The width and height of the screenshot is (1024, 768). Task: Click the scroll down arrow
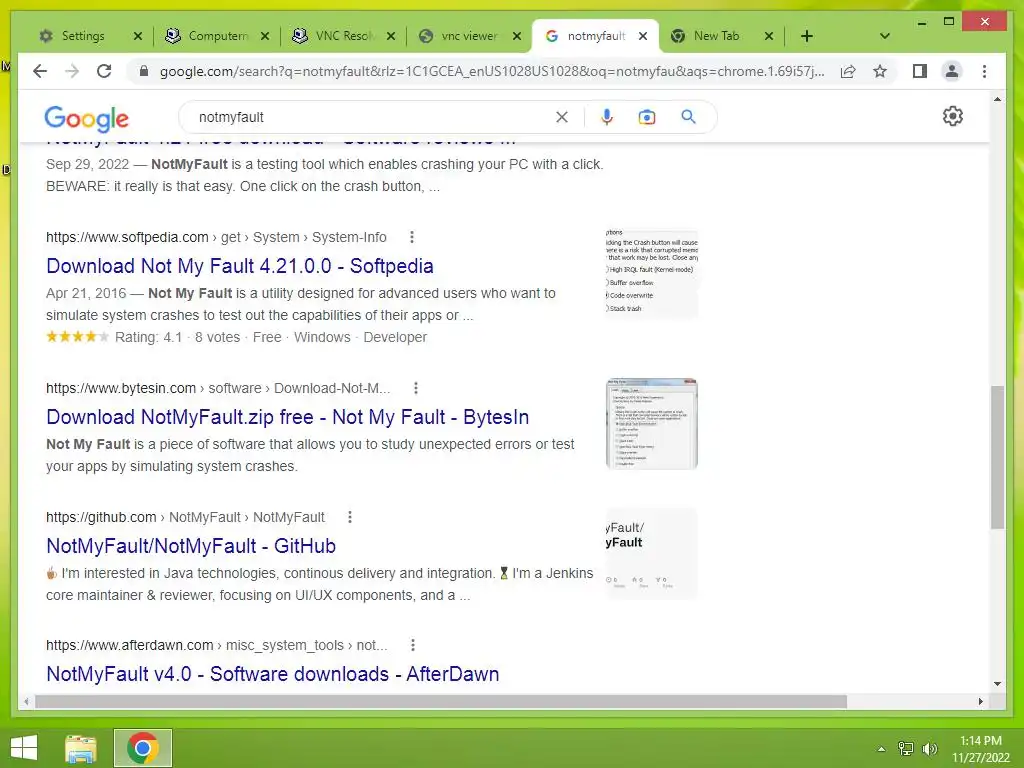997,684
